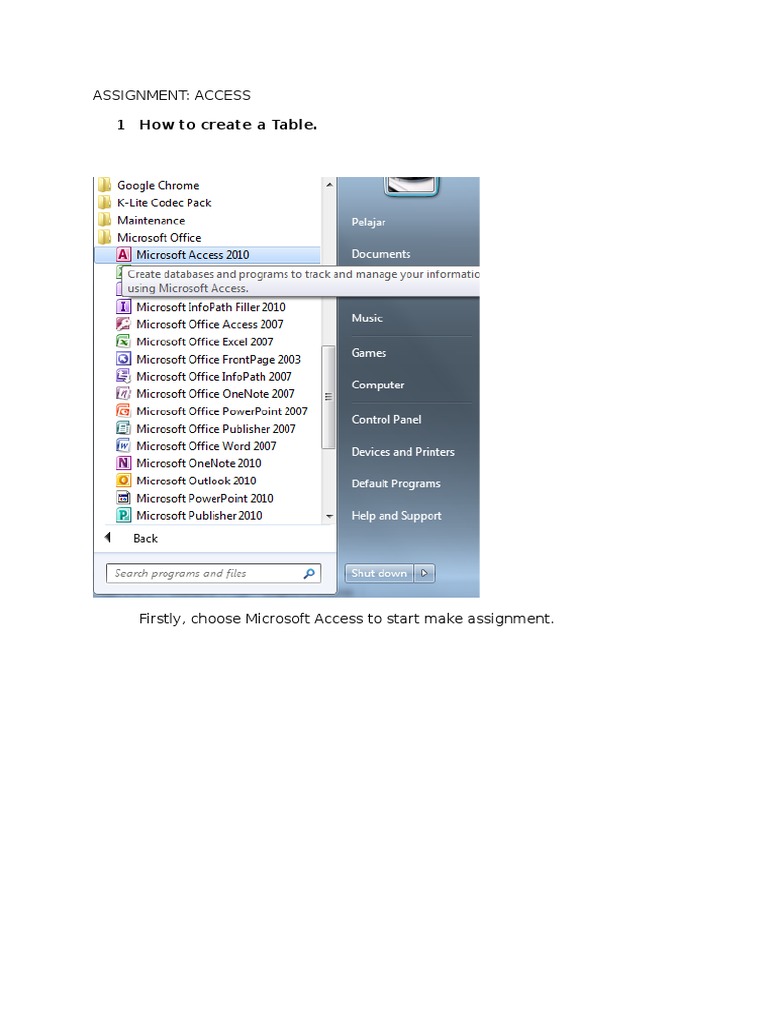Image resolution: width=768 pixels, height=1024 pixels.
Task: Click the PowerPoint 2010 icon
Action: (x=123, y=498)
